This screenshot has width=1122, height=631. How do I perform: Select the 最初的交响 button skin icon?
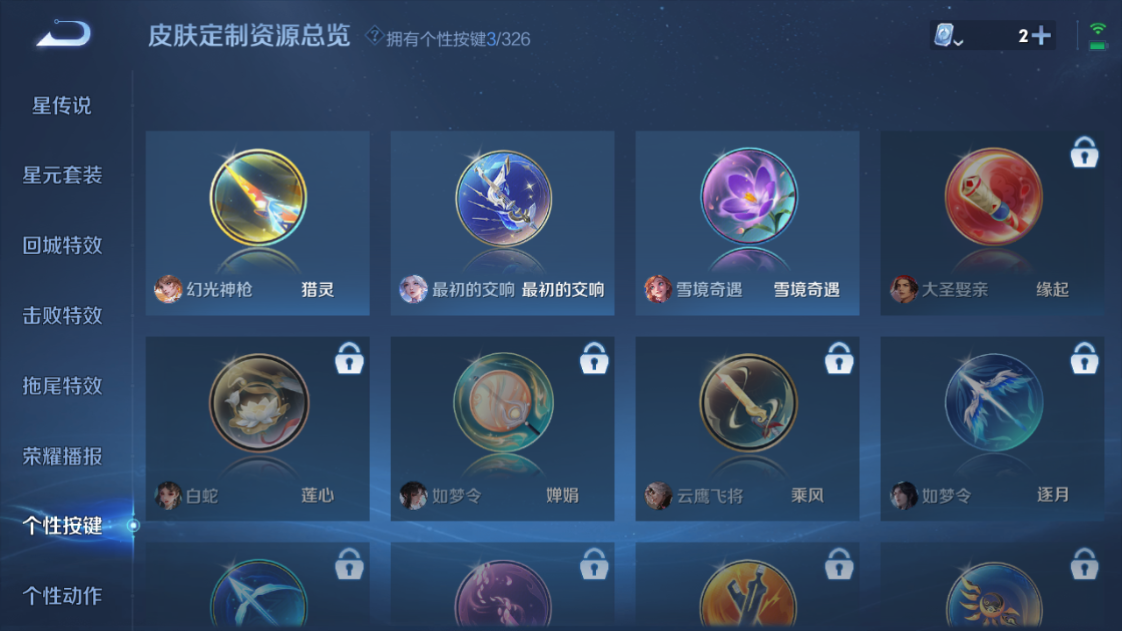(503, 198)
